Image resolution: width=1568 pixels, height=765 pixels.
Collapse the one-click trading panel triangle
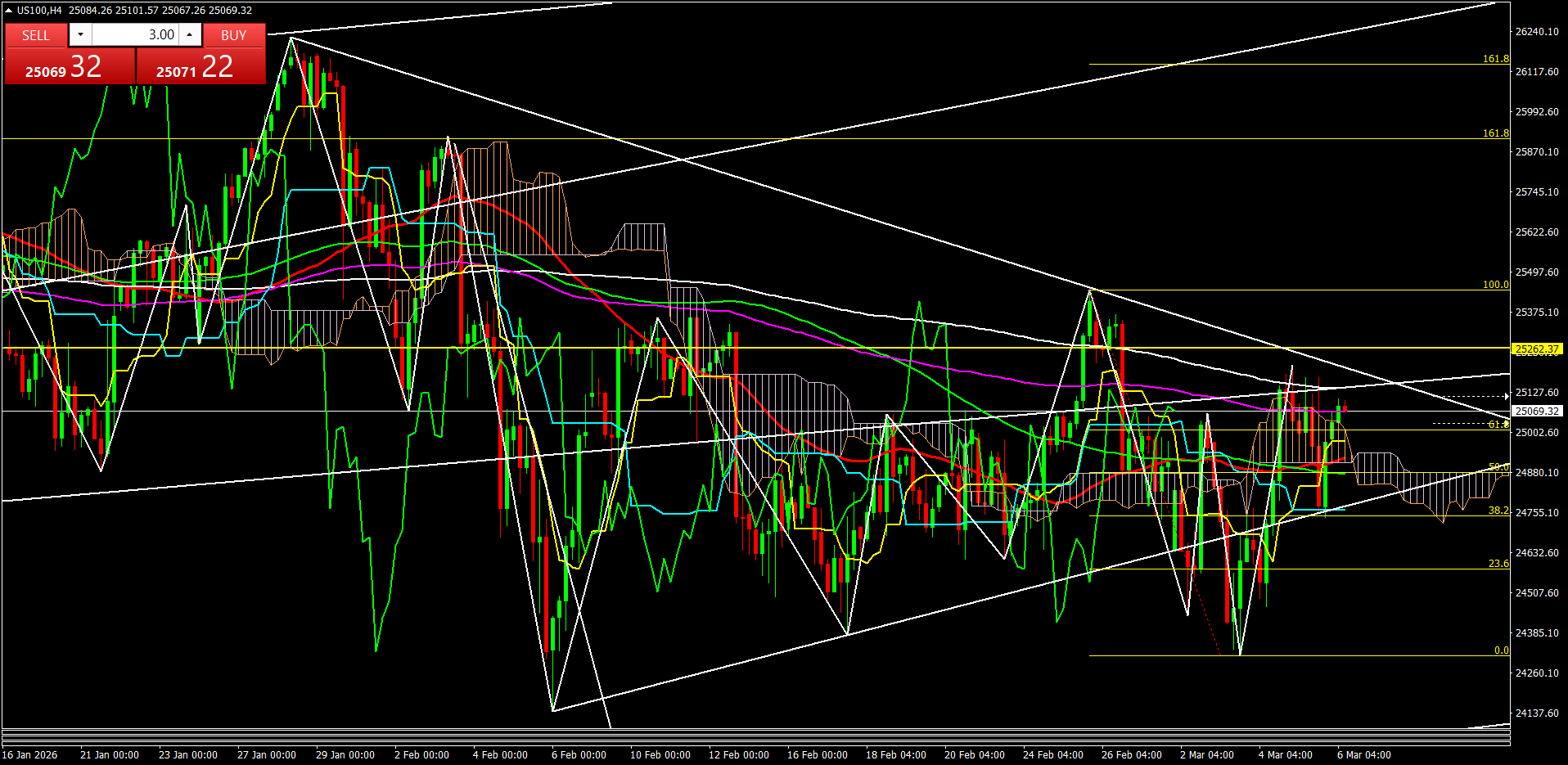click(9, 11)
